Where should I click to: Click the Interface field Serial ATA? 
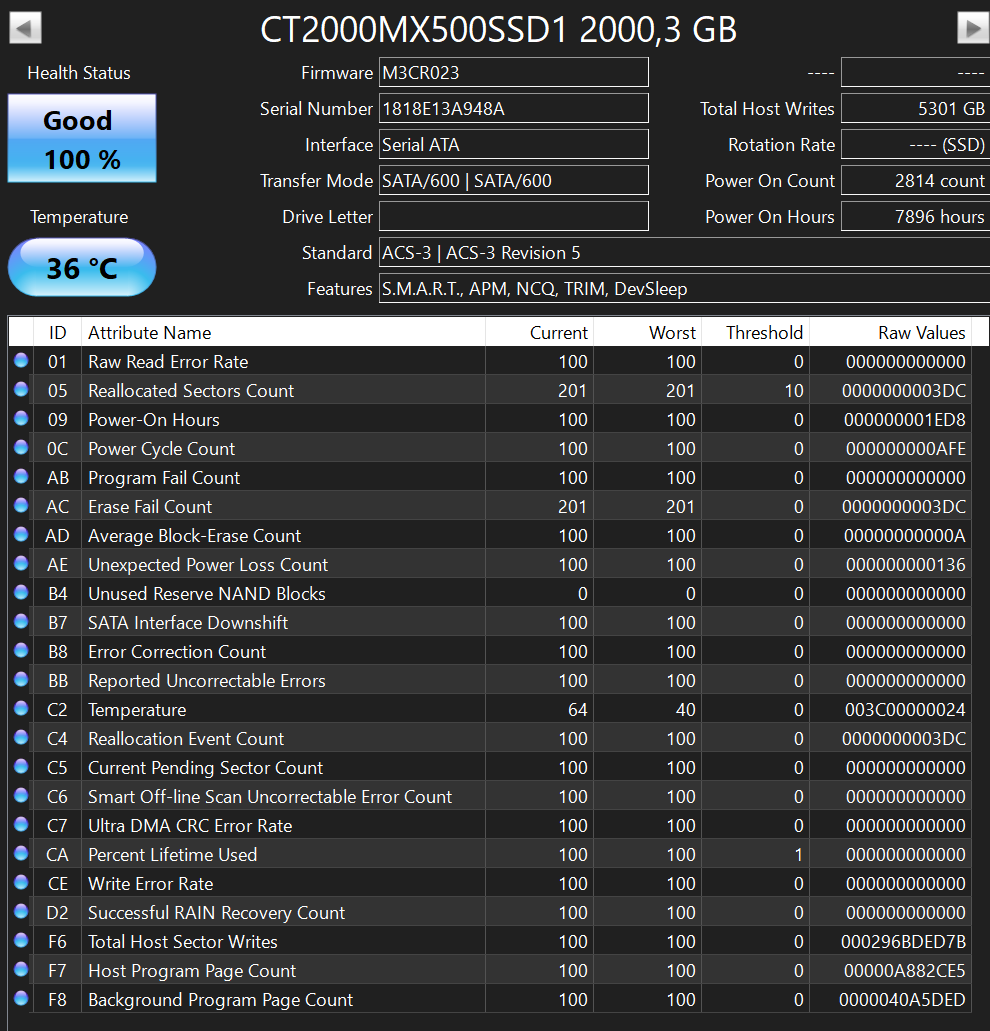click(513, 145)
